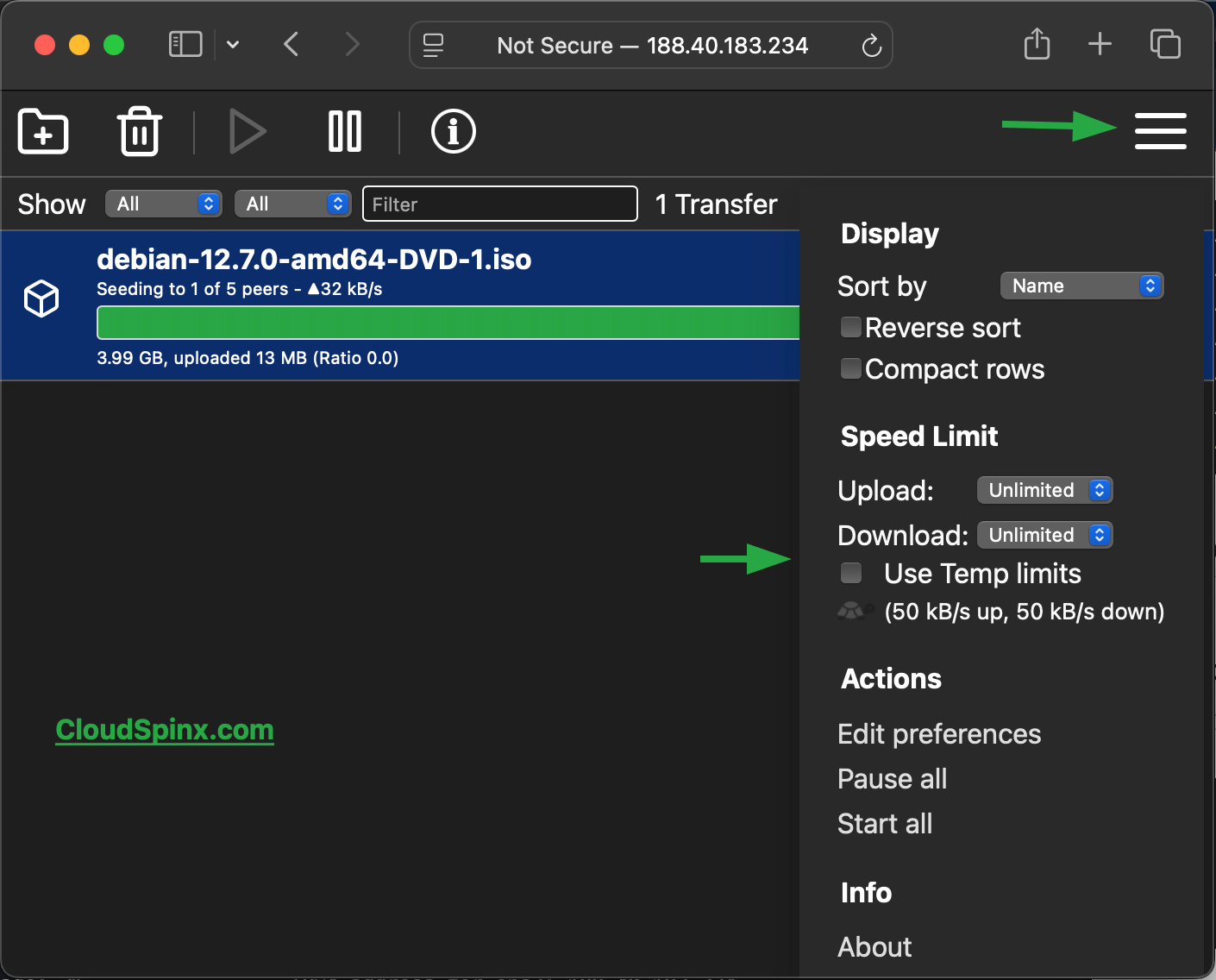
Task: Visit the CloudSpinx.com link
Action: pos(164,730)
